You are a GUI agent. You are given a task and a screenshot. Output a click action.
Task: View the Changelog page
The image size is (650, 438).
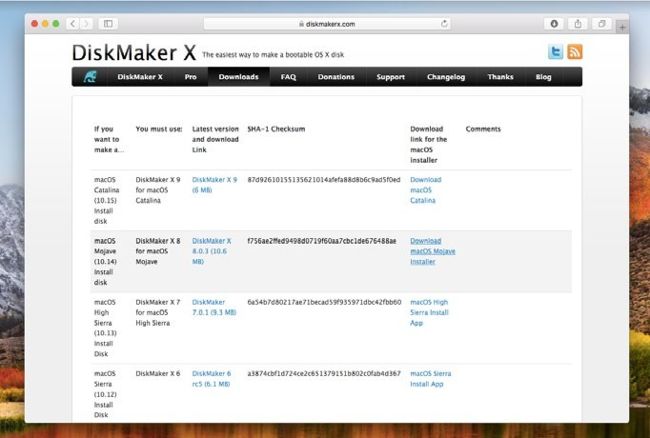click(446, 77)
